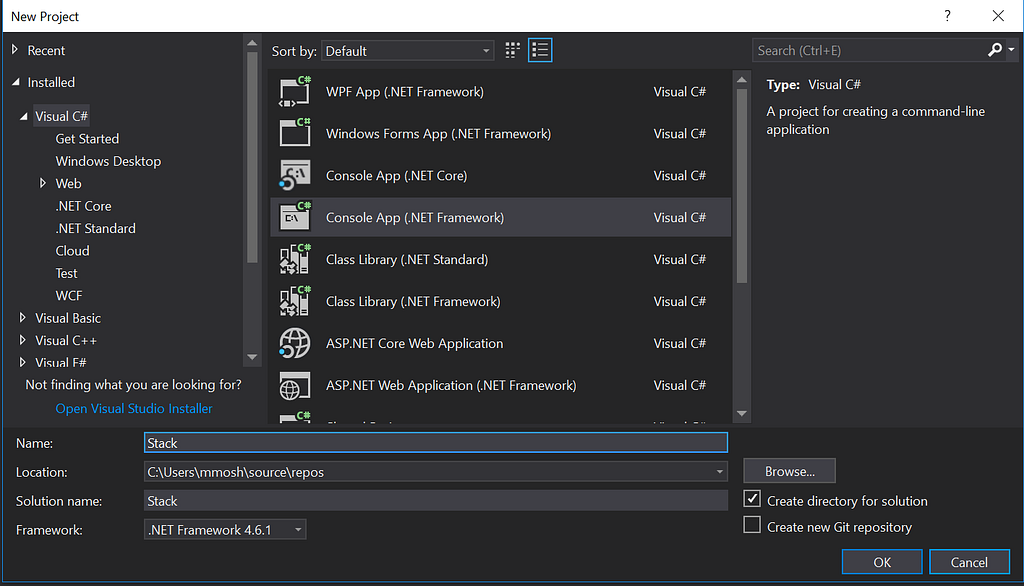
Task: Open the search options dropdown arrow
Action: pos(1011,50)
